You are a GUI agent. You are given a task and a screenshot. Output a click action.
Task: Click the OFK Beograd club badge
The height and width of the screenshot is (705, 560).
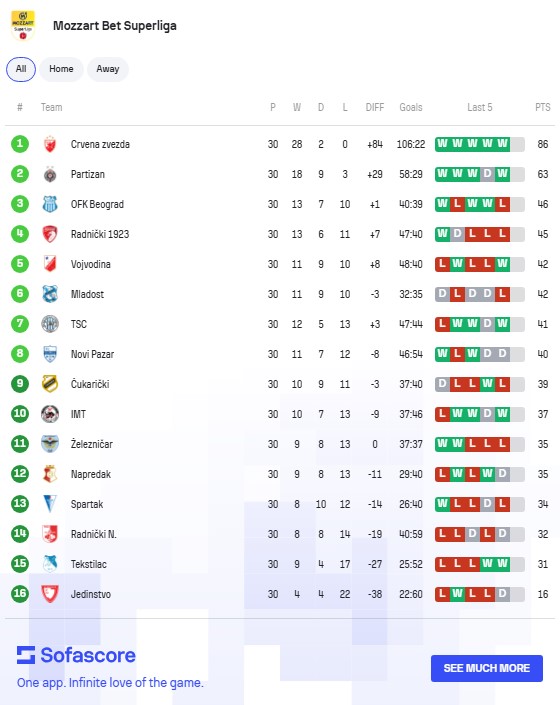click(x=50, y=204)
